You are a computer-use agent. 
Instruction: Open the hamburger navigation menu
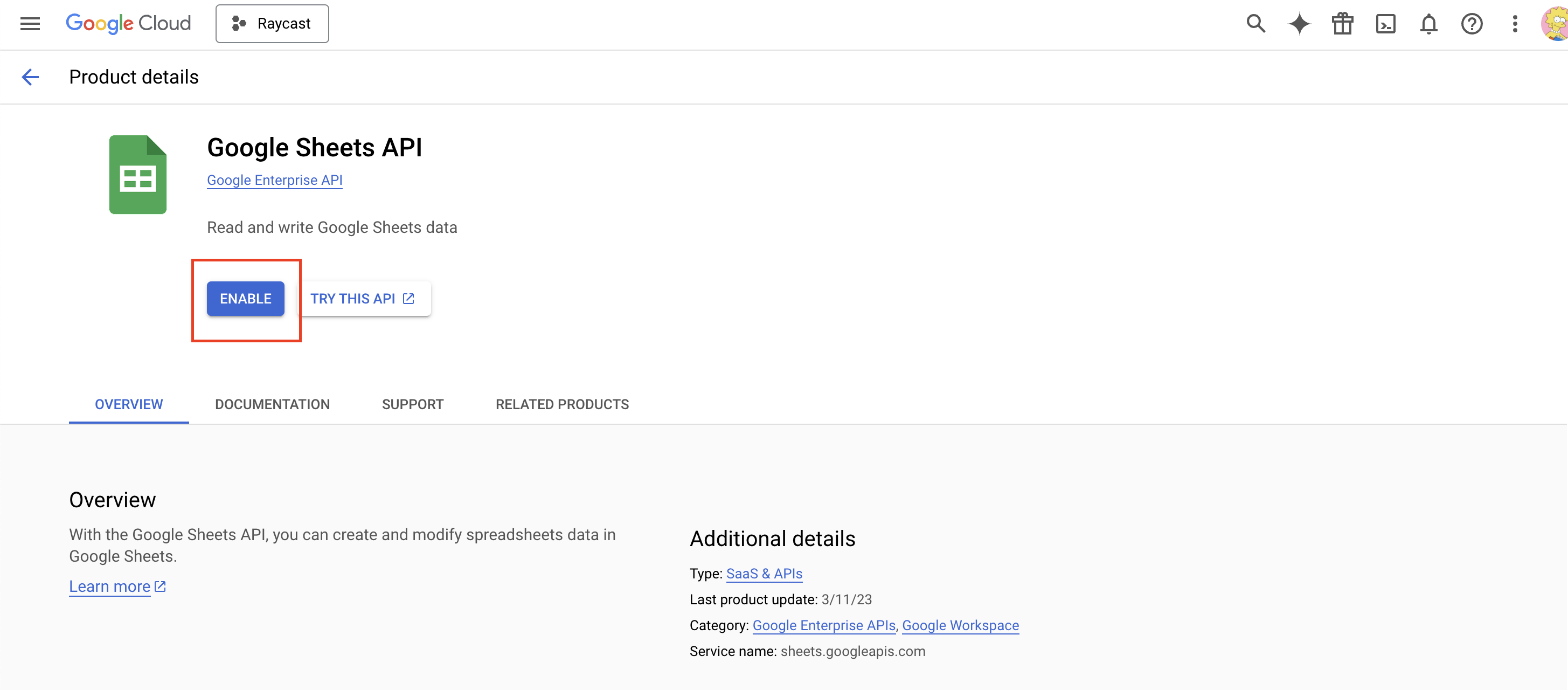30,24
